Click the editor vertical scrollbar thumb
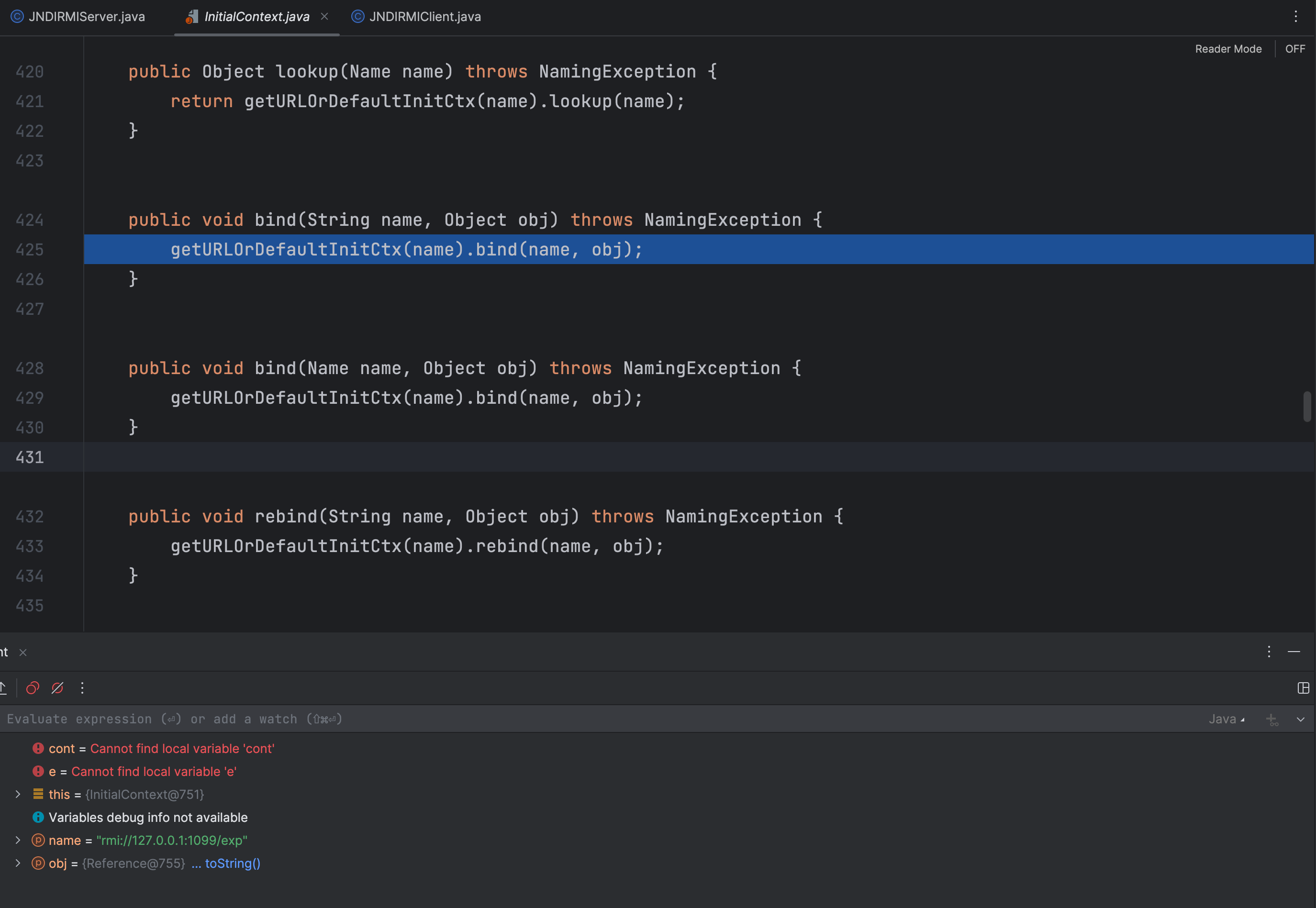This screenshot has width=1316, height=908. click(1307, 406)
